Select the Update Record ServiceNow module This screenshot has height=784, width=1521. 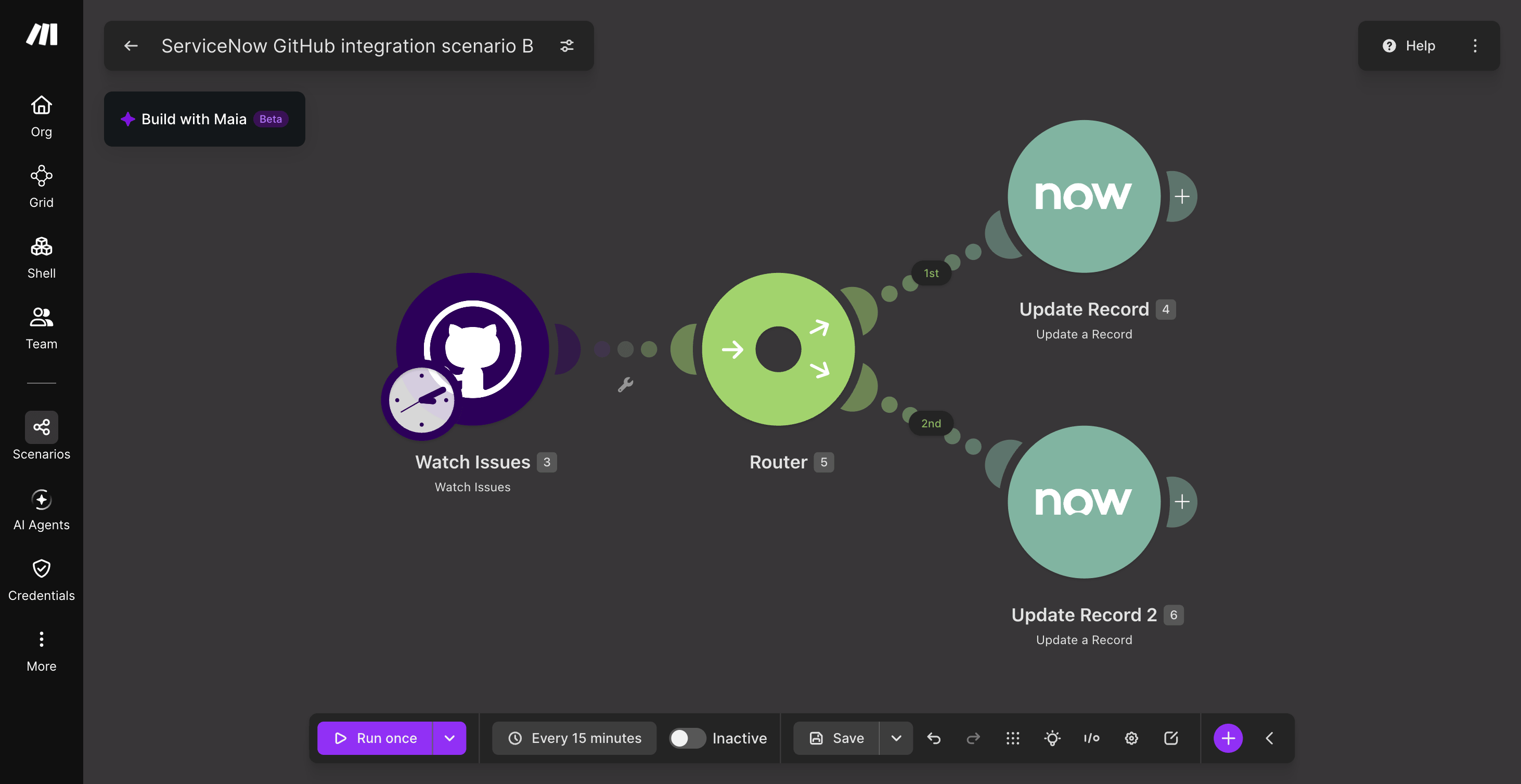pos(1084,196)
